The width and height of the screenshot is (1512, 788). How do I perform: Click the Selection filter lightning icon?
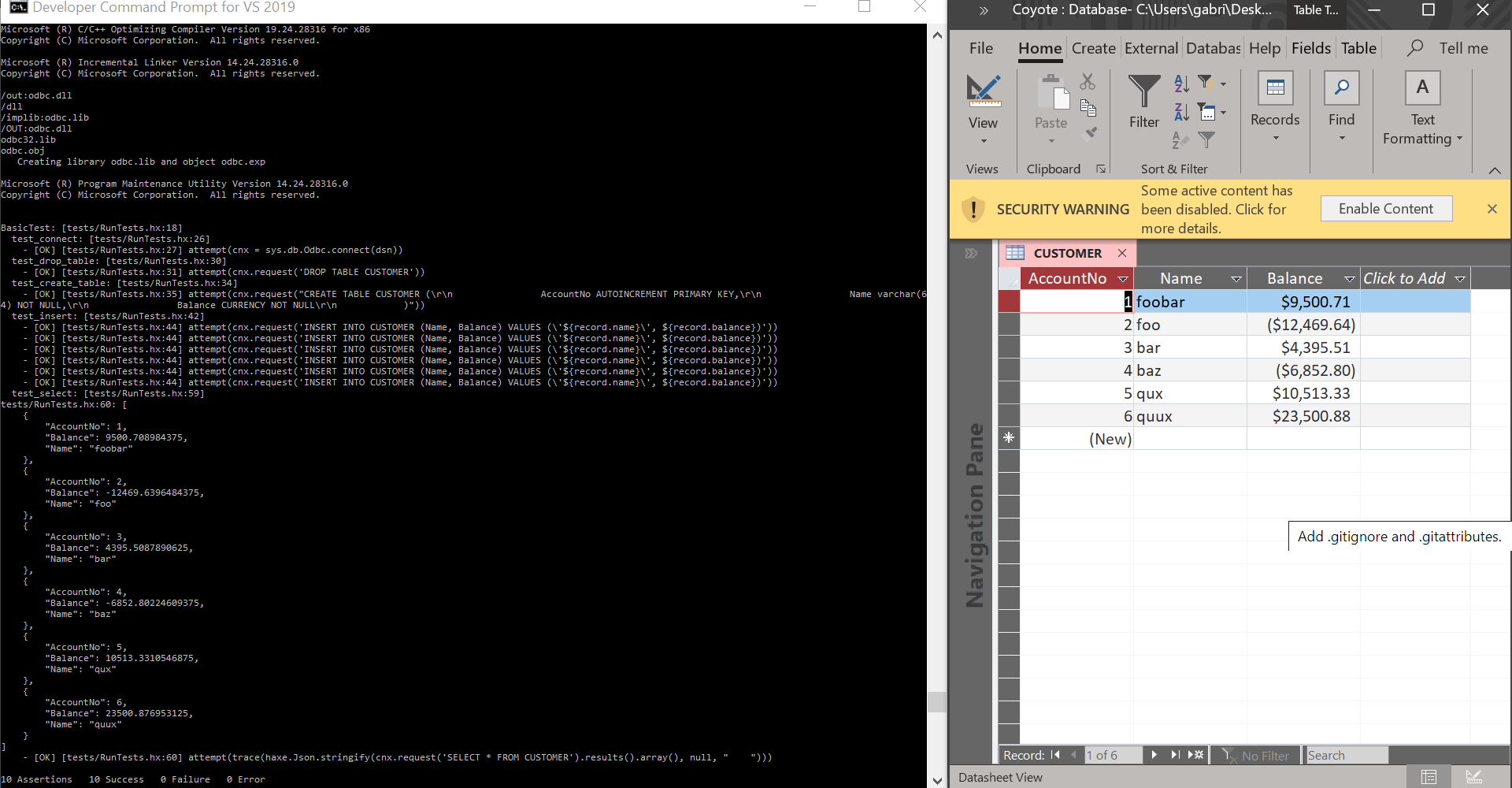click(x=1205, y=81)
